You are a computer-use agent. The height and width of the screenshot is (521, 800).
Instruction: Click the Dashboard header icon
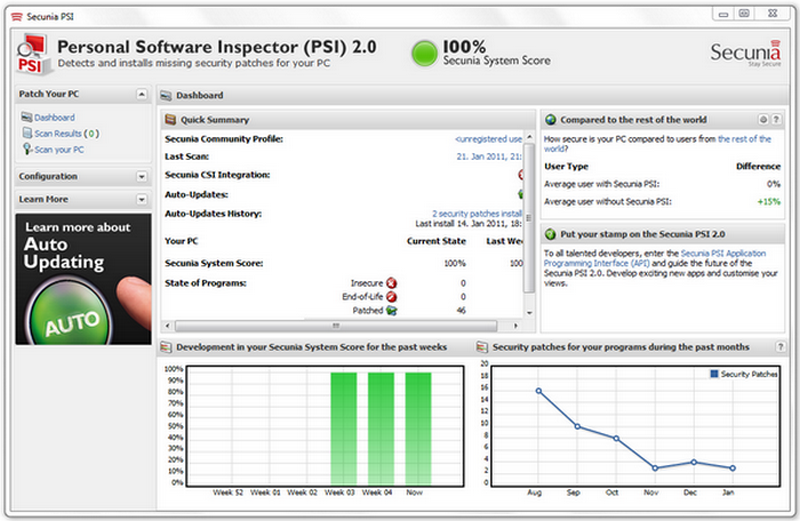coord(166,95)
